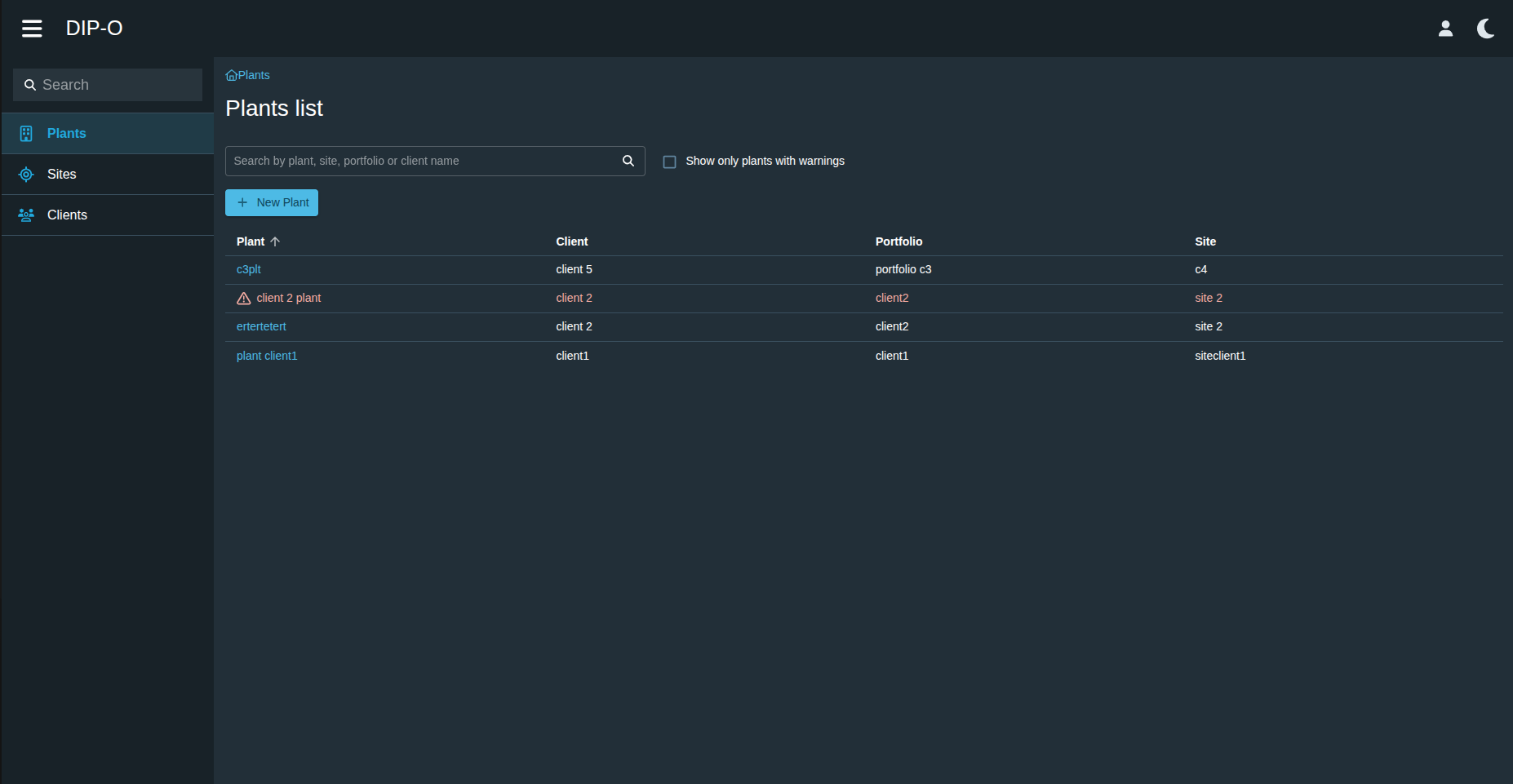1513x784 pixels.
Task: Click the magnifier icon in plant search
Action: [x=628, y=161]
